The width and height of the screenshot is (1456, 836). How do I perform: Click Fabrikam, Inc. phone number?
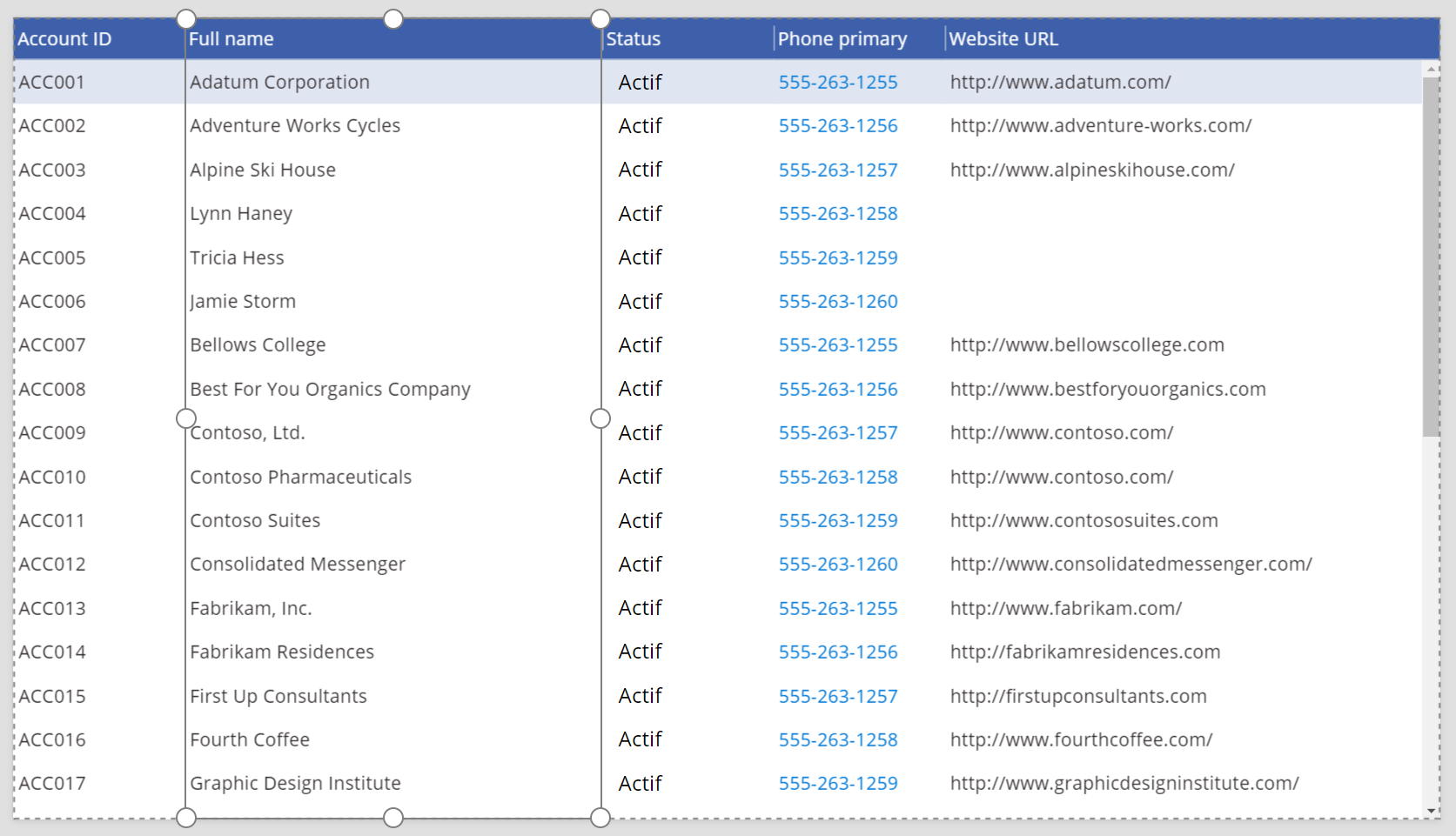tap(838, 609)
